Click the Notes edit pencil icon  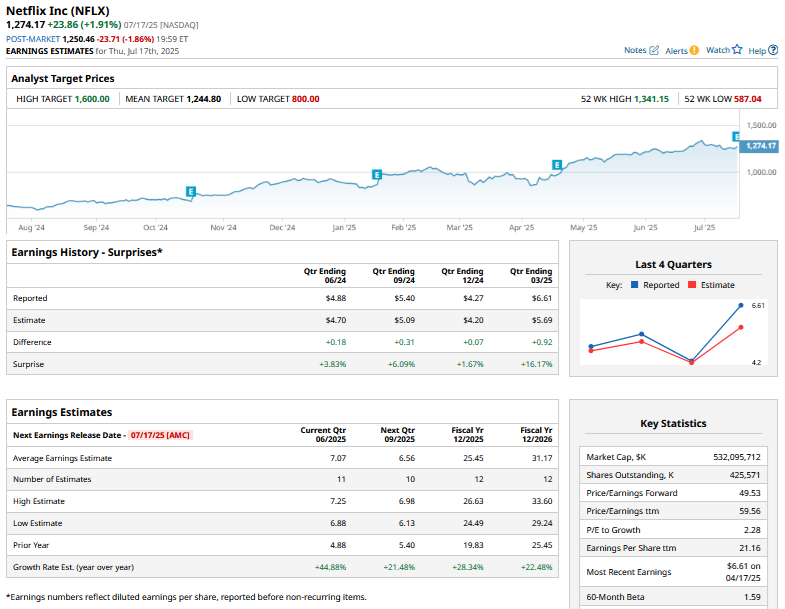pyautogui.click(x=654, y=50)
